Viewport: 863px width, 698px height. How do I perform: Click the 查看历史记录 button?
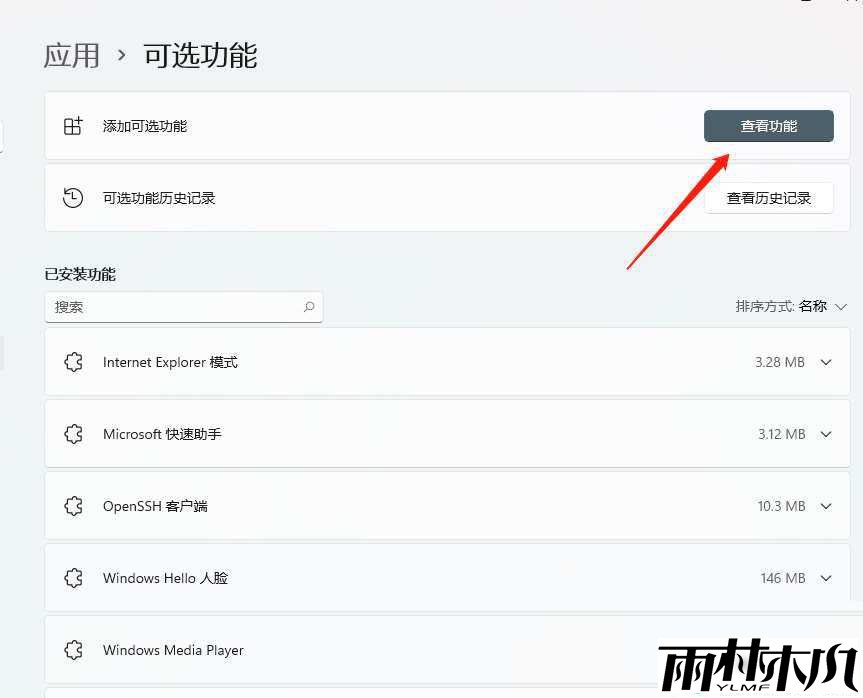pos(770,198)
